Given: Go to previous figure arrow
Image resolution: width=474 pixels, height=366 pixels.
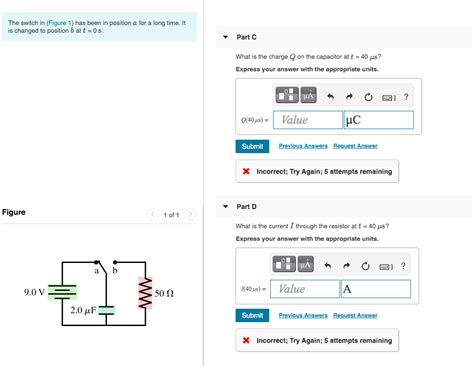Looking at the screenshot, I should [152, 214].
